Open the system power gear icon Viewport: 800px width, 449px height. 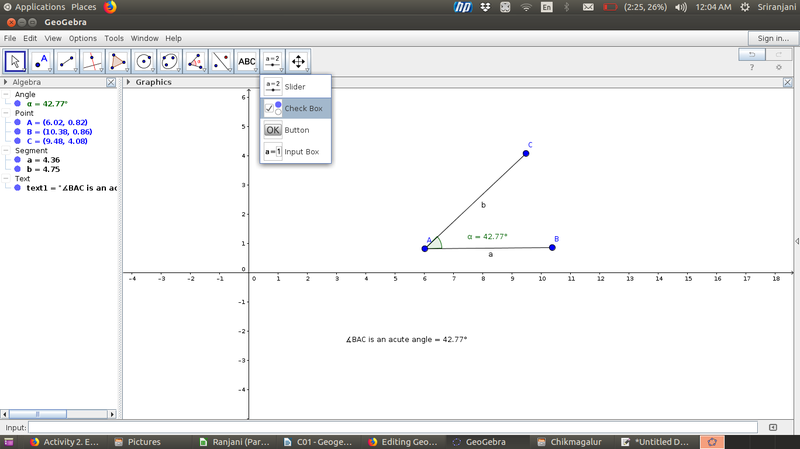click(745, 7)
